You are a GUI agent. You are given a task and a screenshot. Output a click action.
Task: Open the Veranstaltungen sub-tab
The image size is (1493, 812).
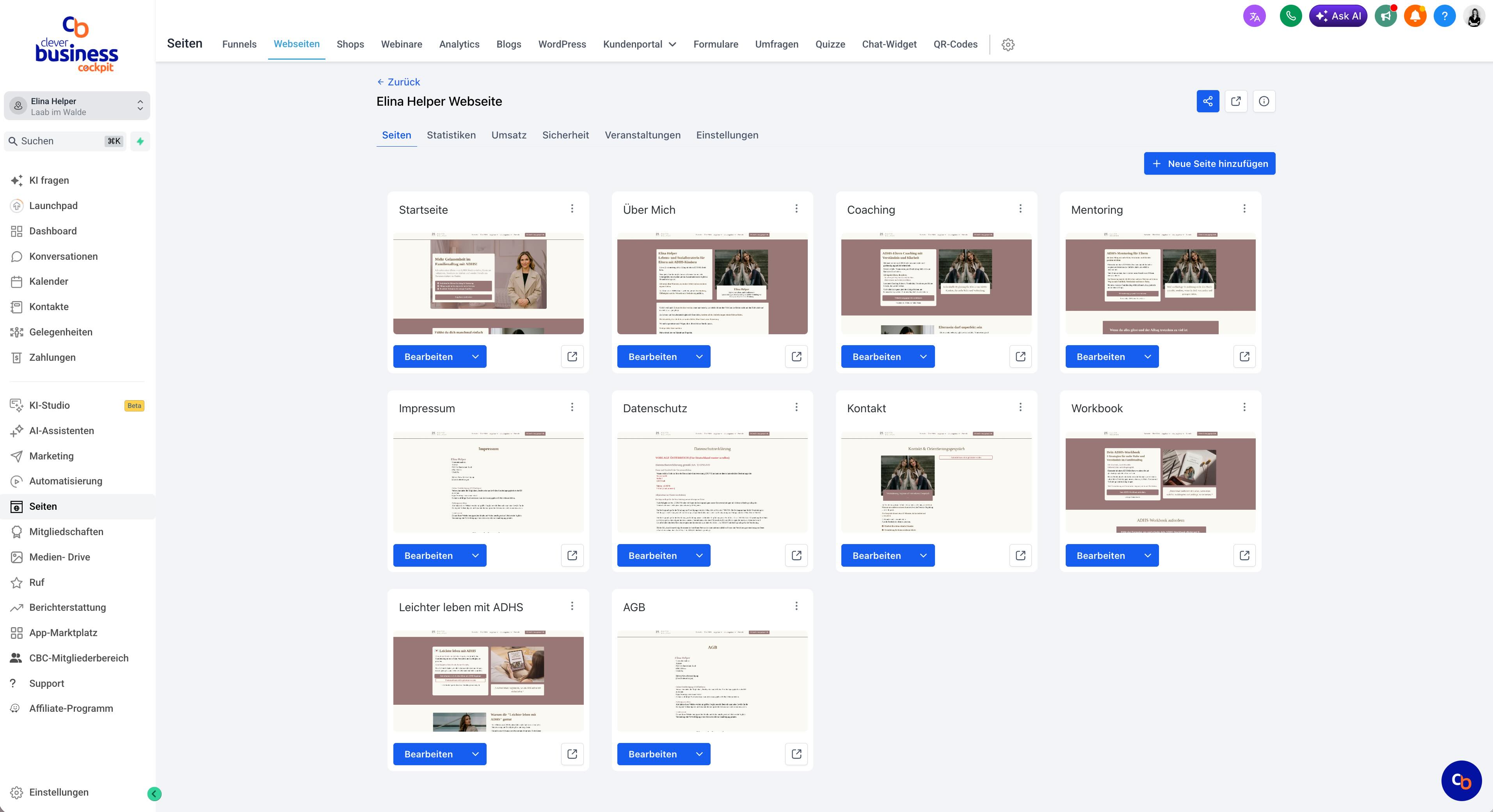pyautogui.click(x=642, y=135)
